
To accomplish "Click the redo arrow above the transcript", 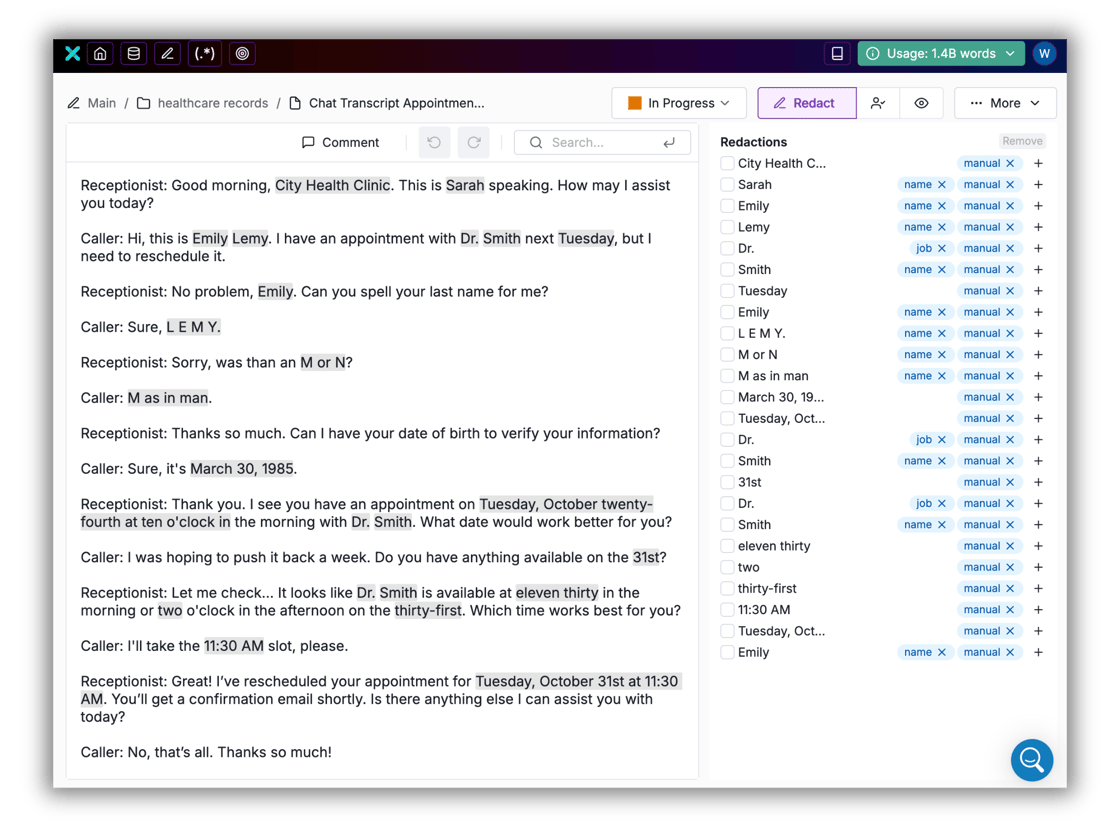I will tap(473, 142).
